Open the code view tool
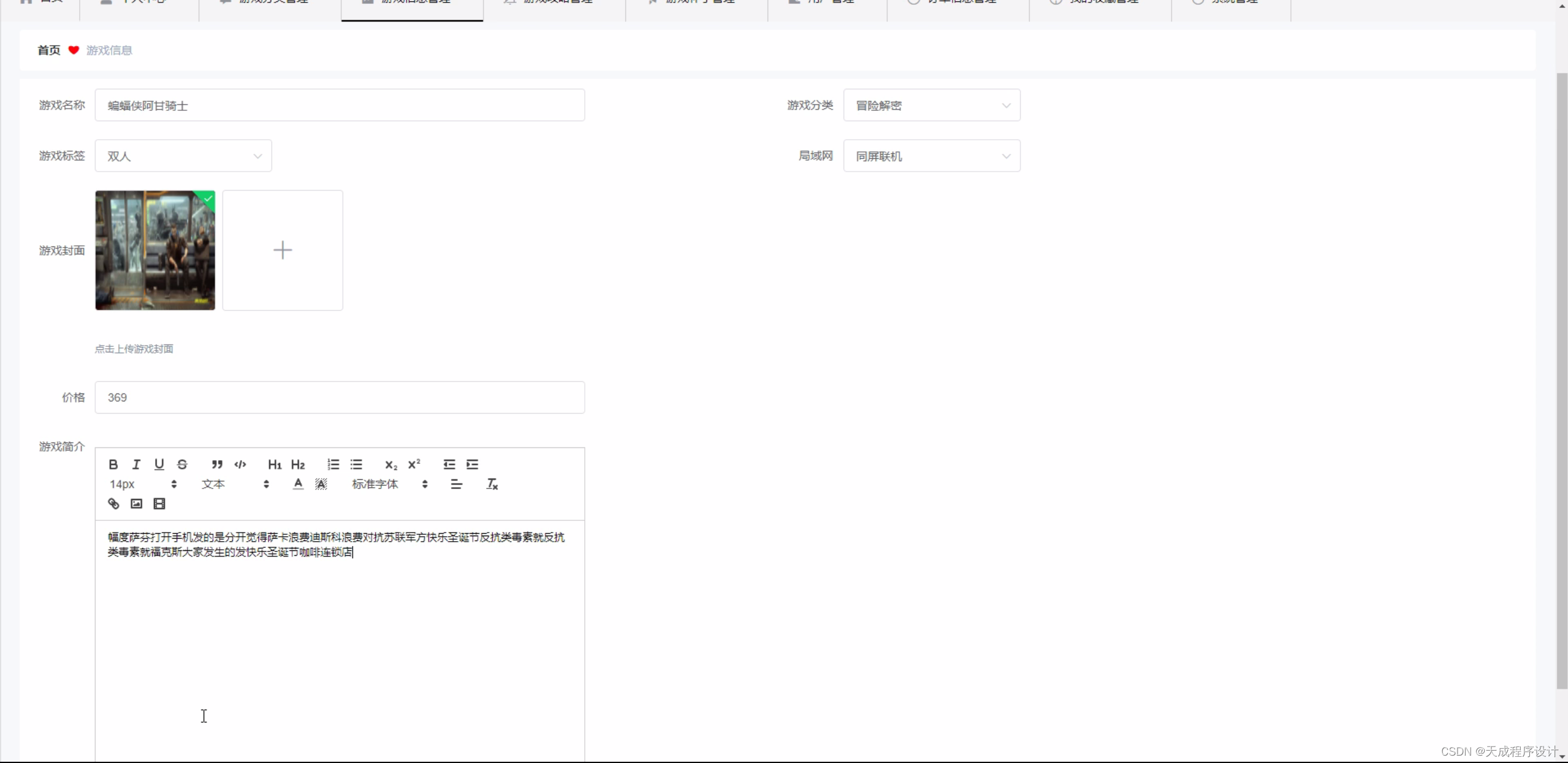 240,465
